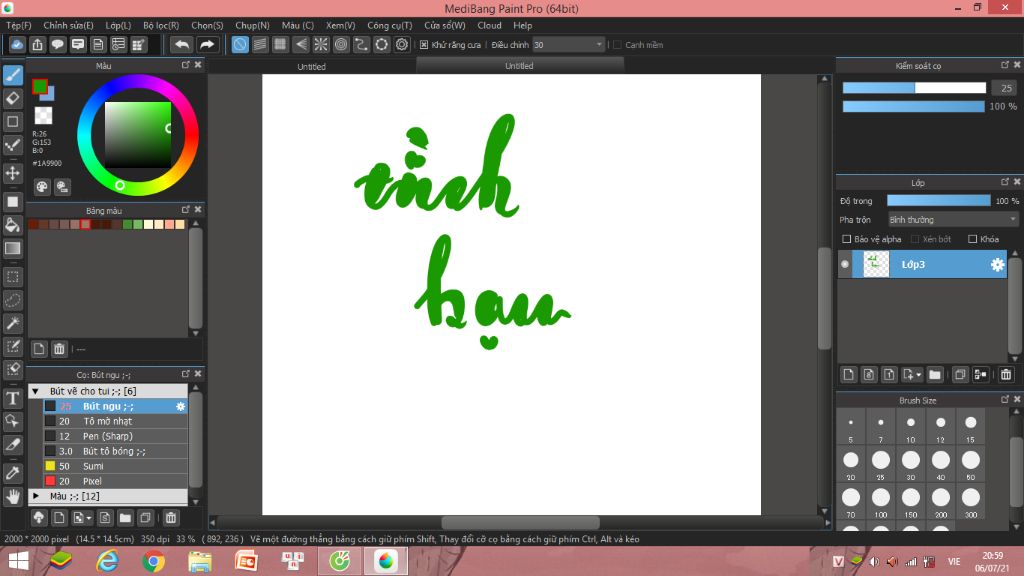Enable Xén bớt checkbox
Viewport: 1024px width, 576px height.
[915, 239]
